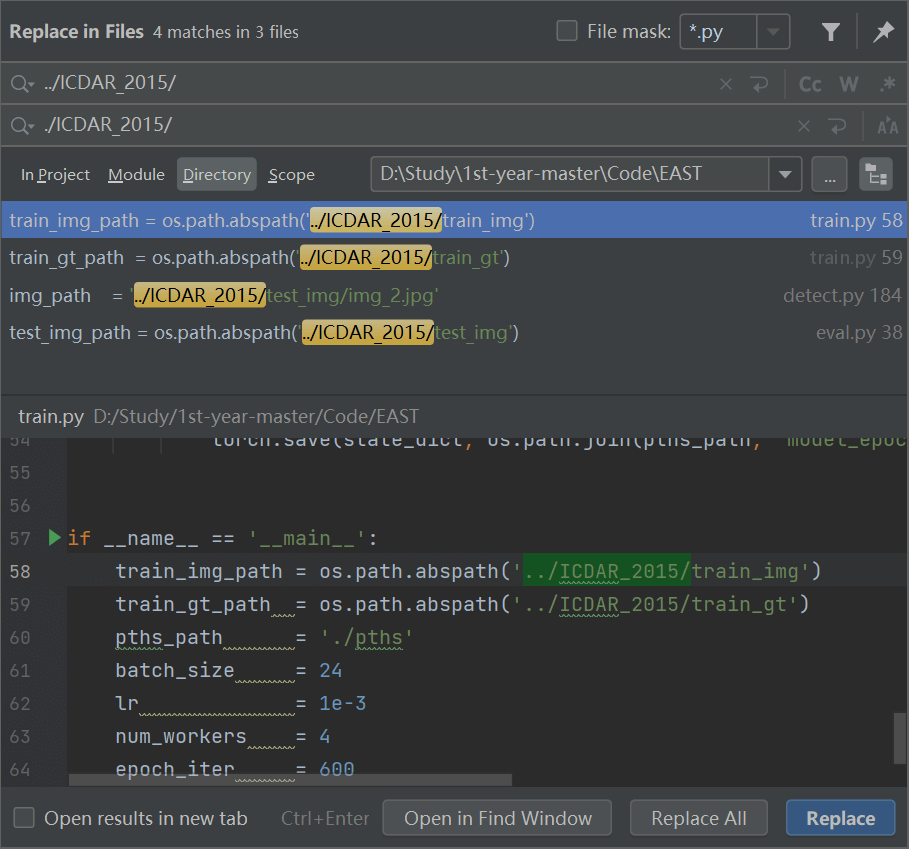This screenshot has width=909, height=849.
Task: Toggle the search recursively tree icon
Action: (x=875, y=174)
